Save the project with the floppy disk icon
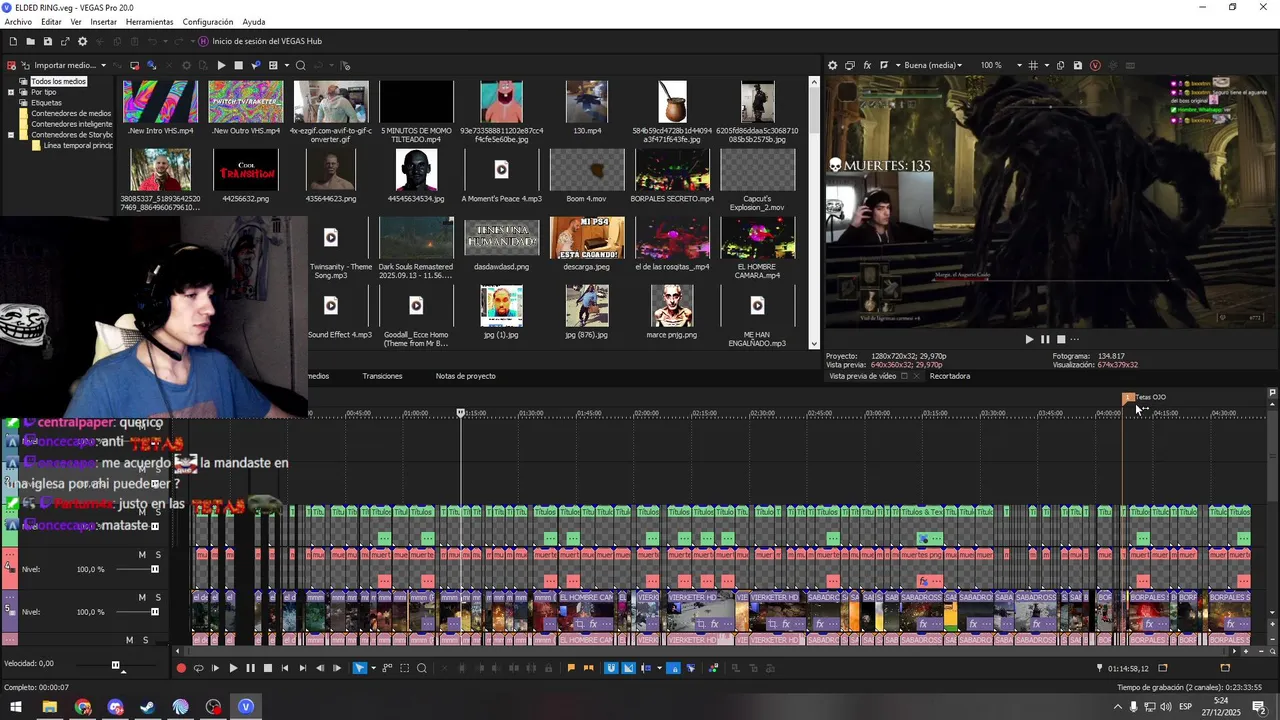This screenshot has height=720, width=1280. click(x=47, y=41)
